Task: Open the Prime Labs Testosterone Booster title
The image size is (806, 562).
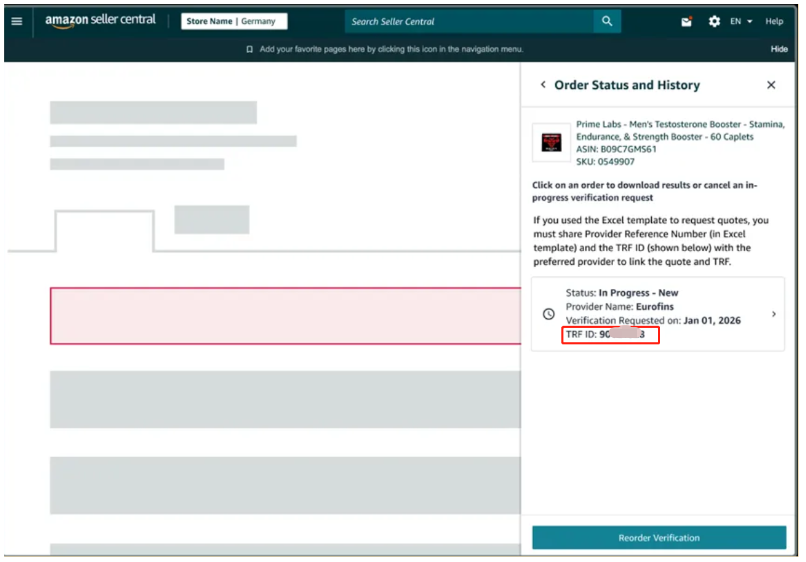Action: (x=680, y=131)
